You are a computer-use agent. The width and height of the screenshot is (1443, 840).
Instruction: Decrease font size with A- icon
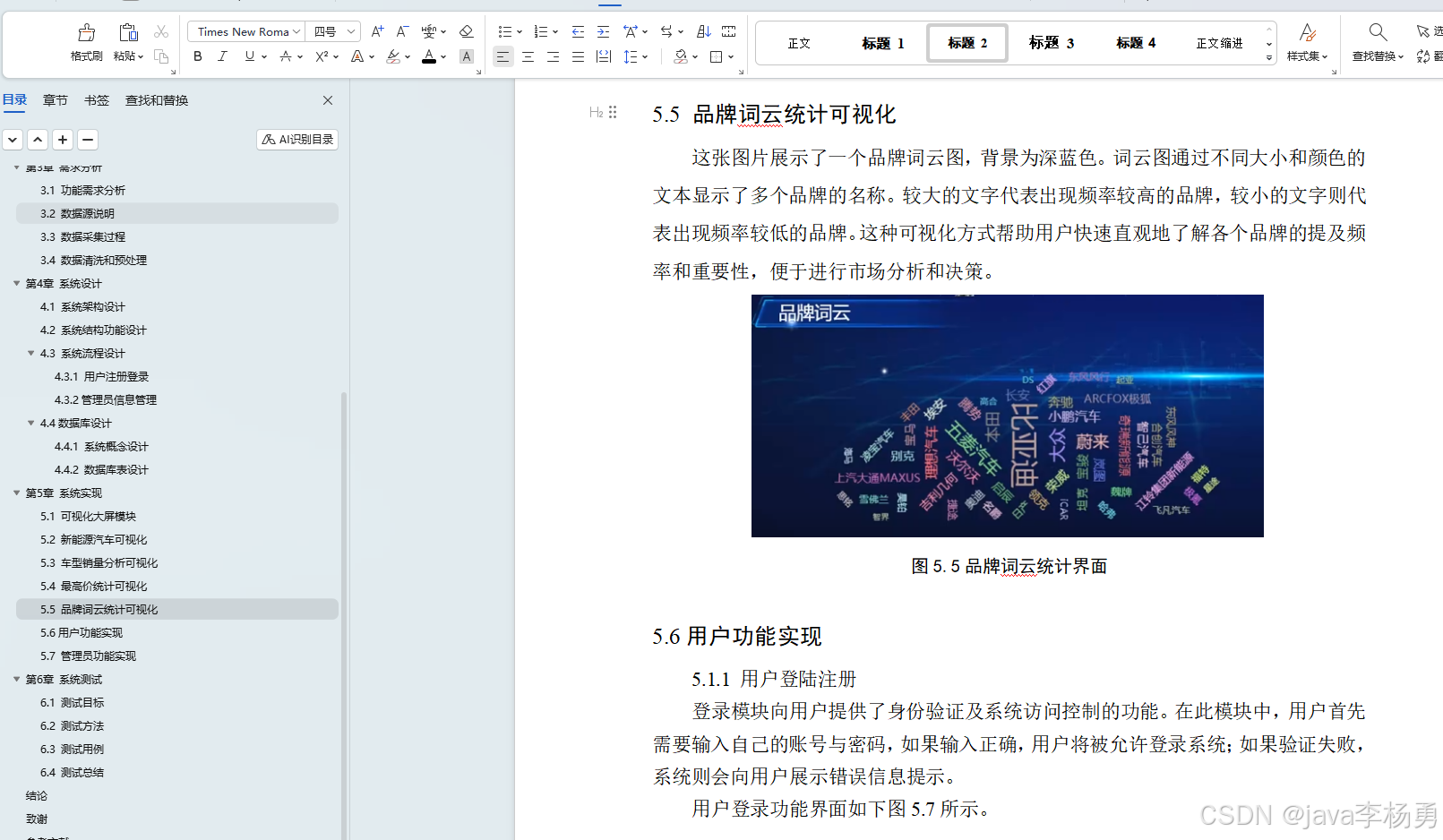pyautogui.click(x=403, y=31)
